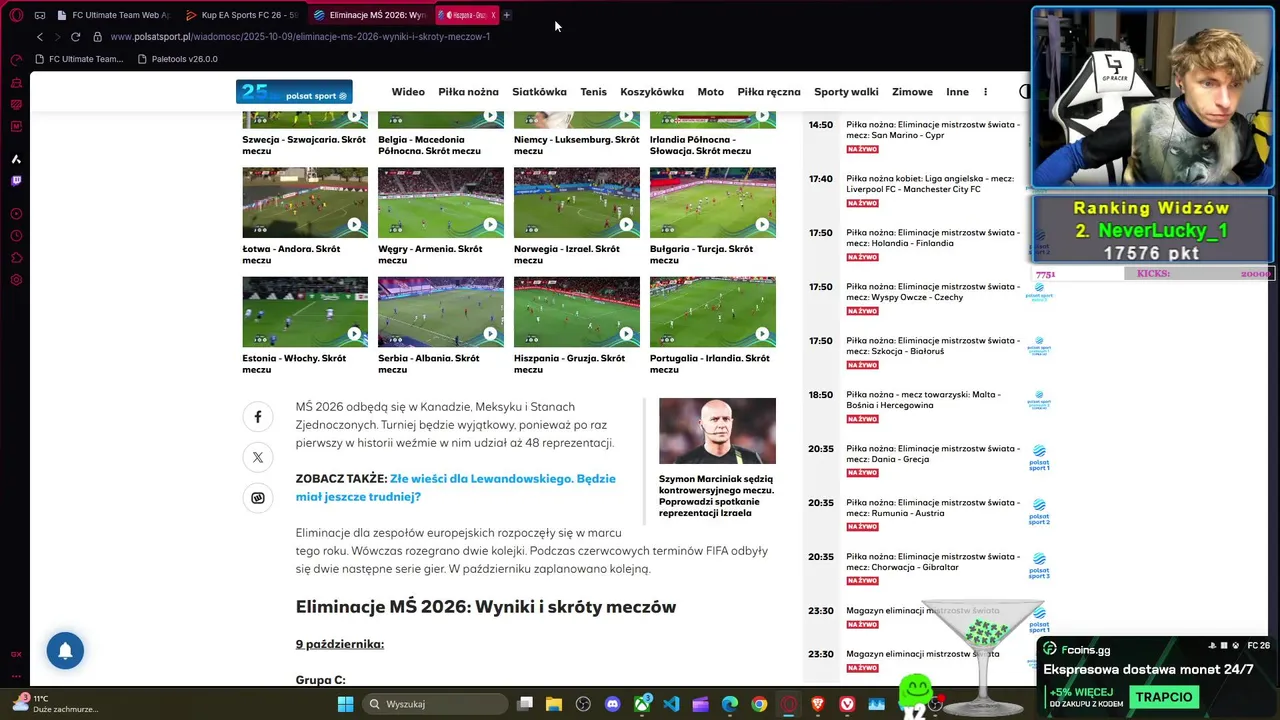This screenshot has height=720, width=1280.
Task: Open the Xbox app from the taskbar
Action: pos(642,704)
